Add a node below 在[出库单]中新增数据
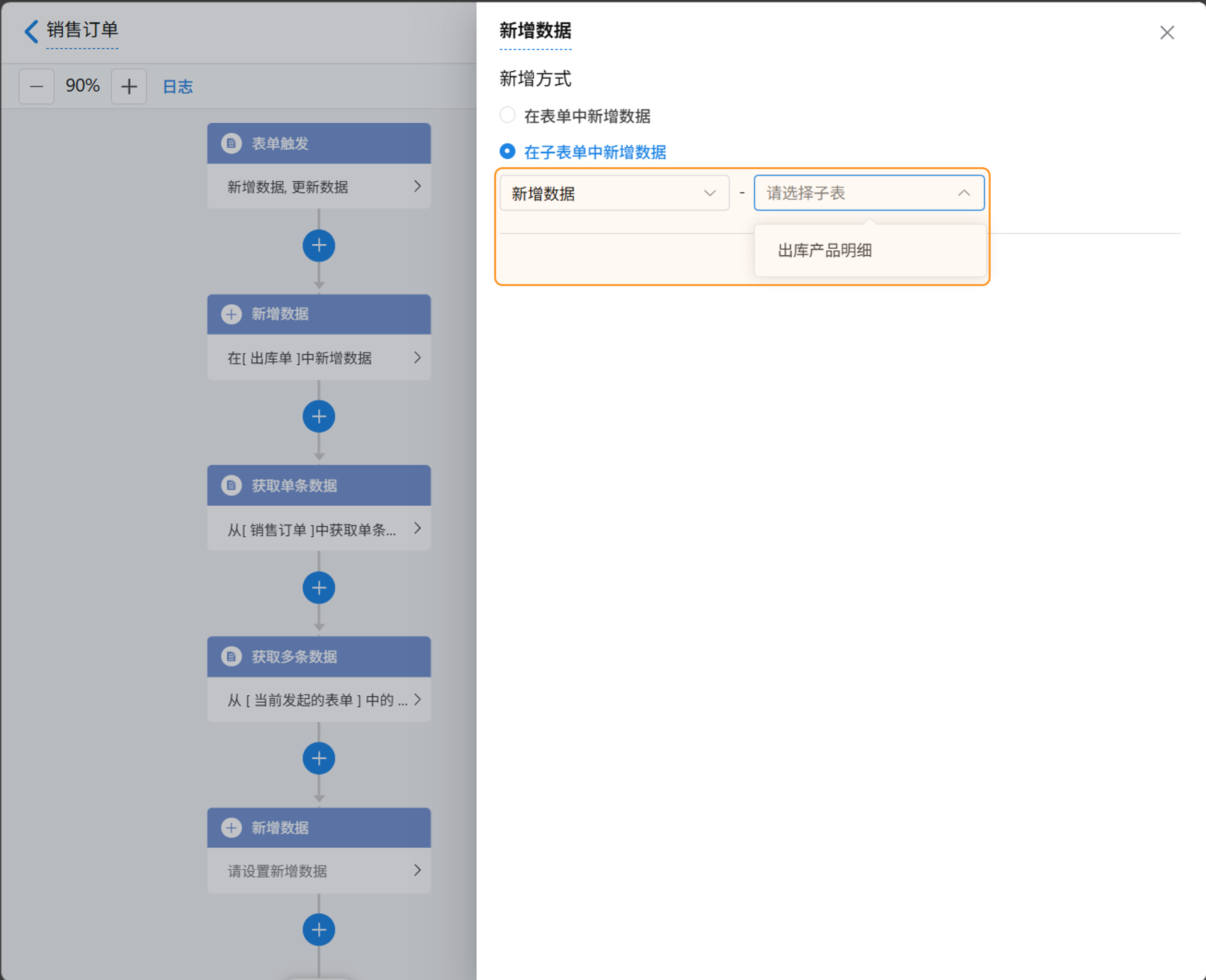This screenshot has height=980, width=1206. 319,417
